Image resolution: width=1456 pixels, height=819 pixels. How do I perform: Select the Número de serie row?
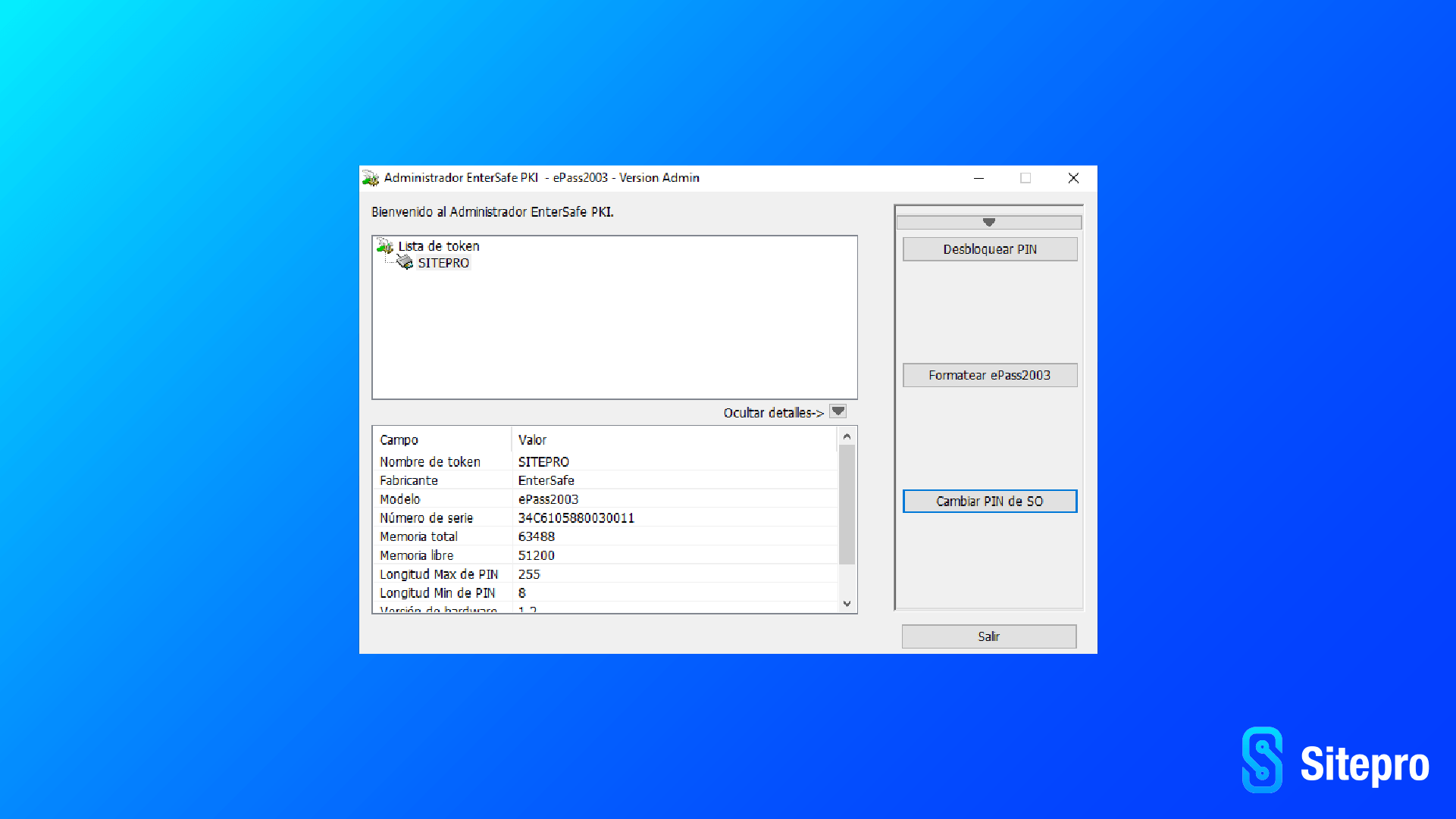coord(605,517)
